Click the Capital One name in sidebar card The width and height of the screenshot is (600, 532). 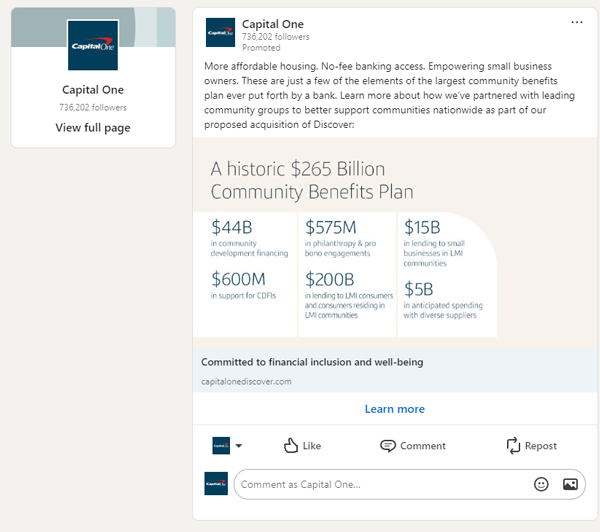point(92,88)
